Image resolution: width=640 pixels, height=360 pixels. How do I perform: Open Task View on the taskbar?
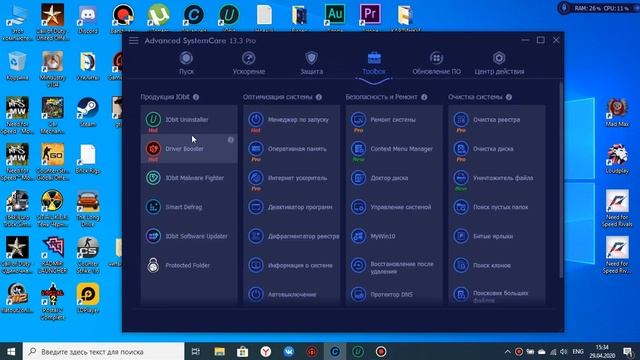[x=196, y=351]
